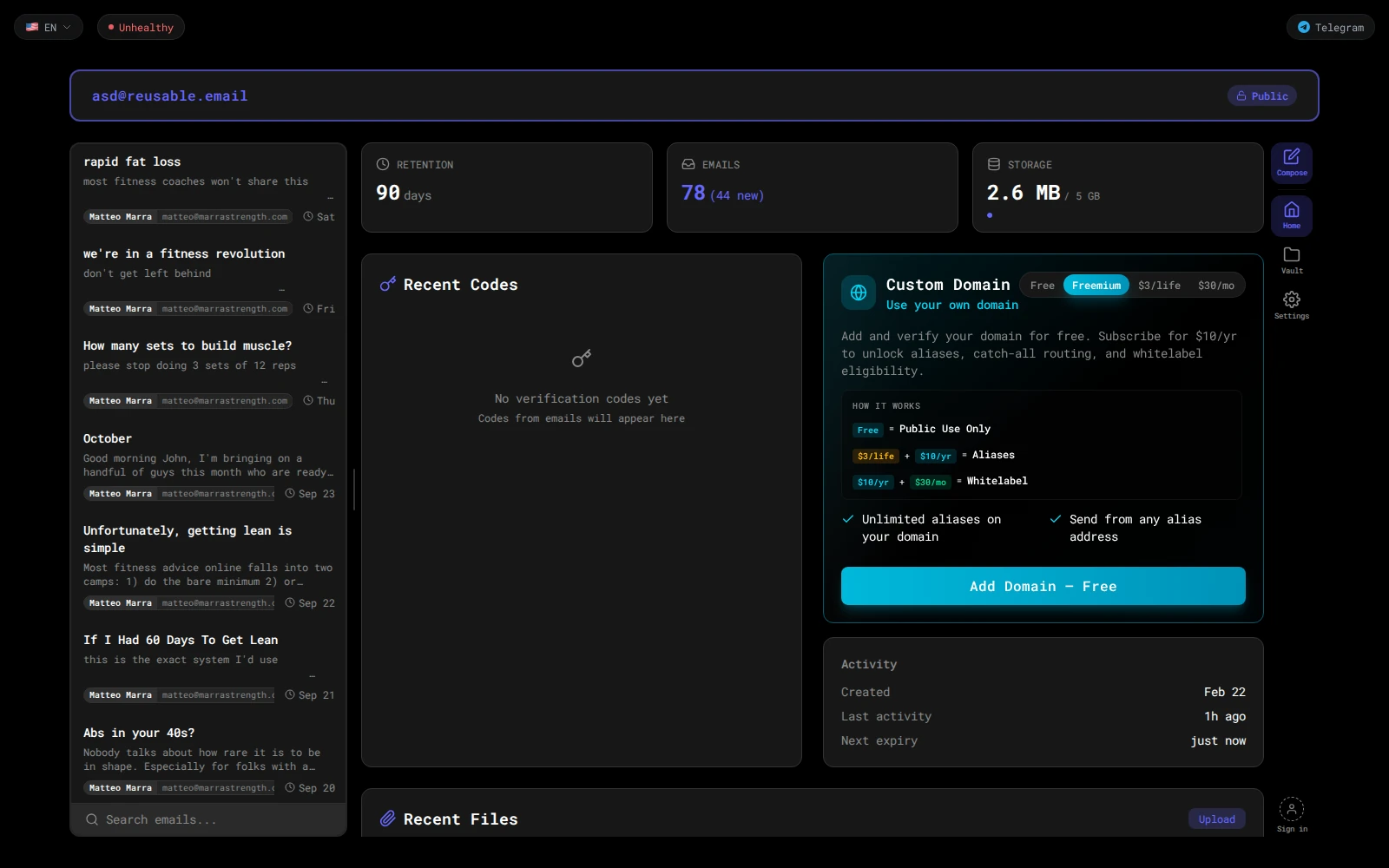Click the Upload button in Recent Files
Screen dimensions: 1389x868
pos(1216,819)
